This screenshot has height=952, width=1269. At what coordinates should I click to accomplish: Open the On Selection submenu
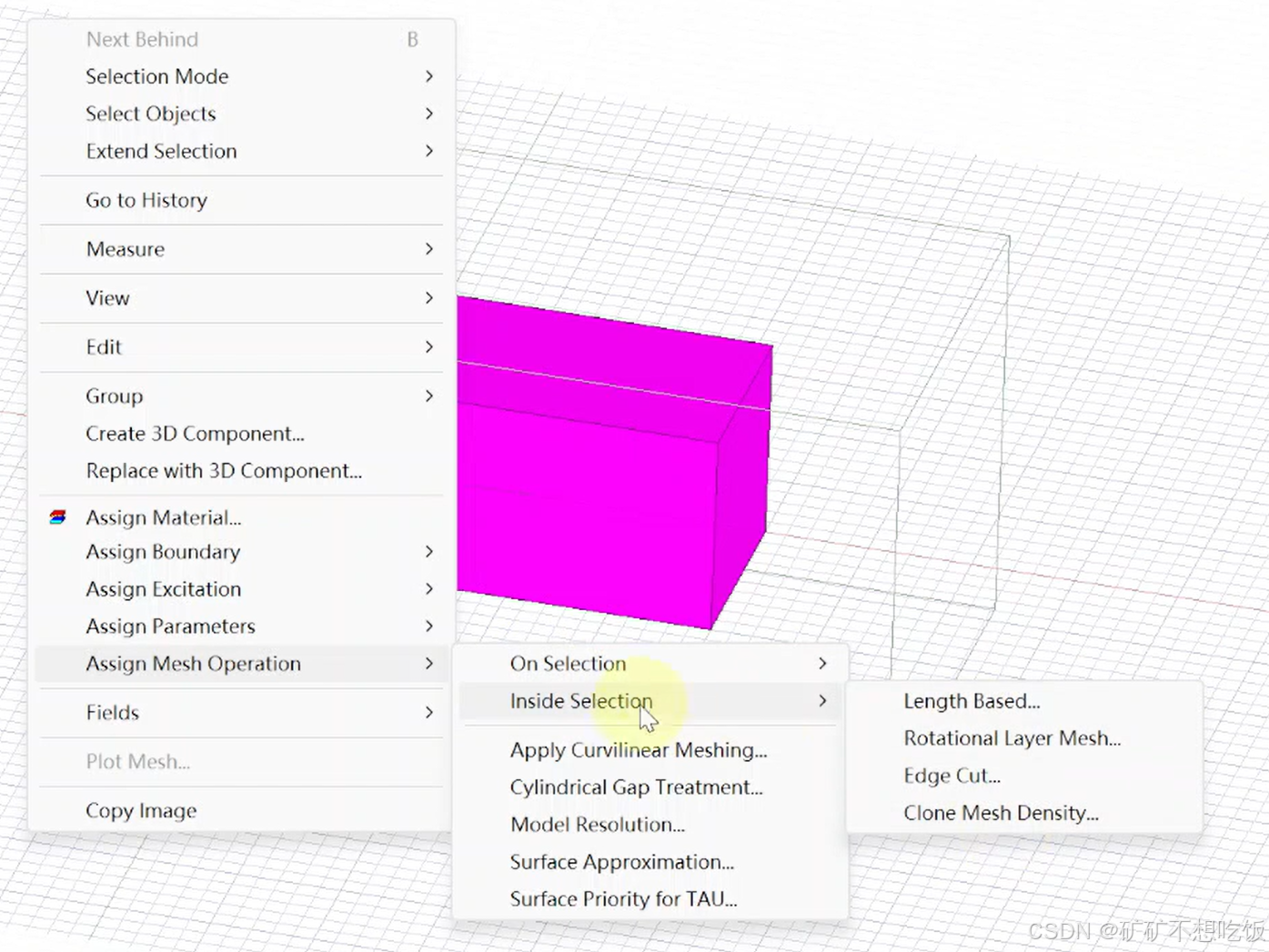tap(650, 664)
